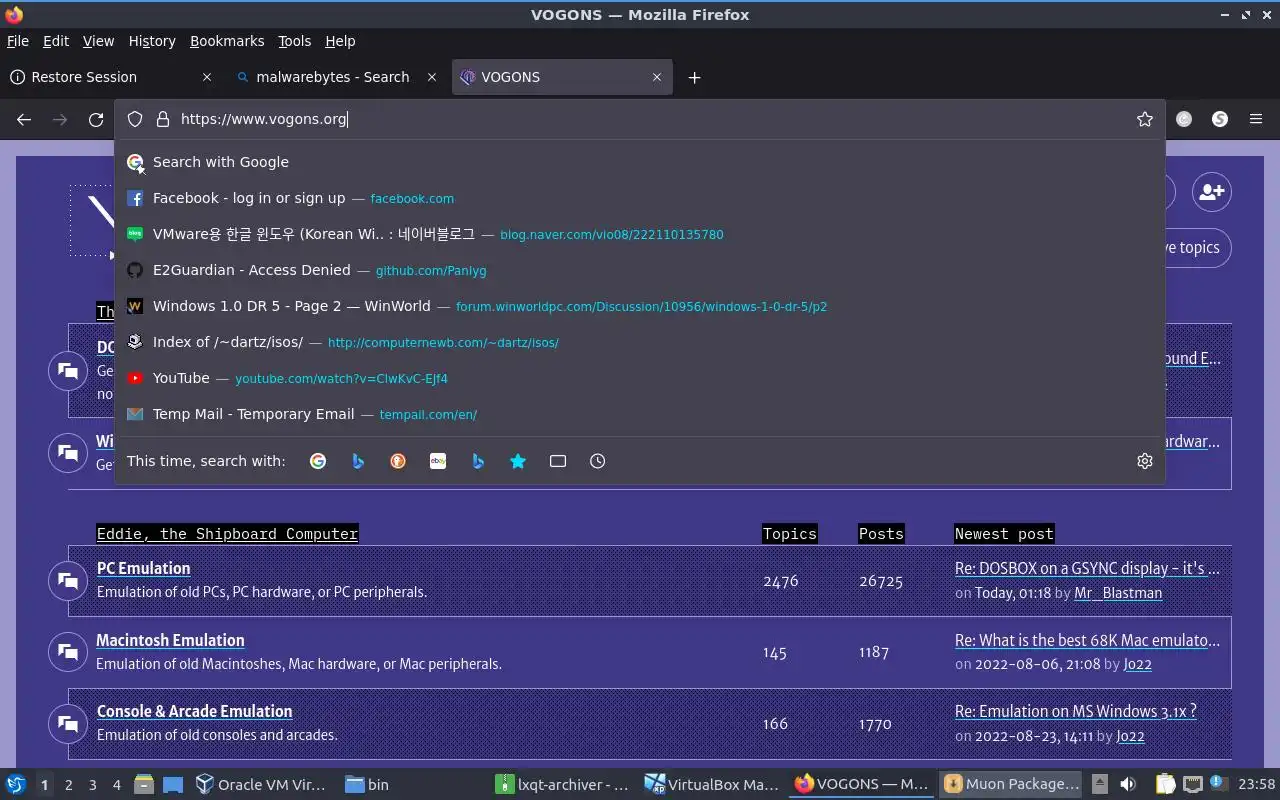Viewport: 1280px width, 800px height.
Task: Open the network tray icon
Action: coord(1192,784)
